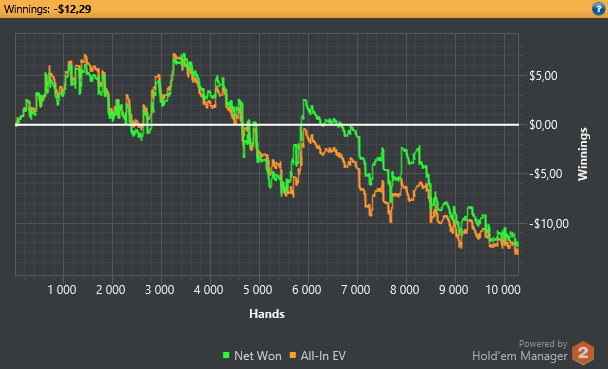608x369 pixels.
Task: Click the All-In EV legend label
Action: tap(323, 356)
